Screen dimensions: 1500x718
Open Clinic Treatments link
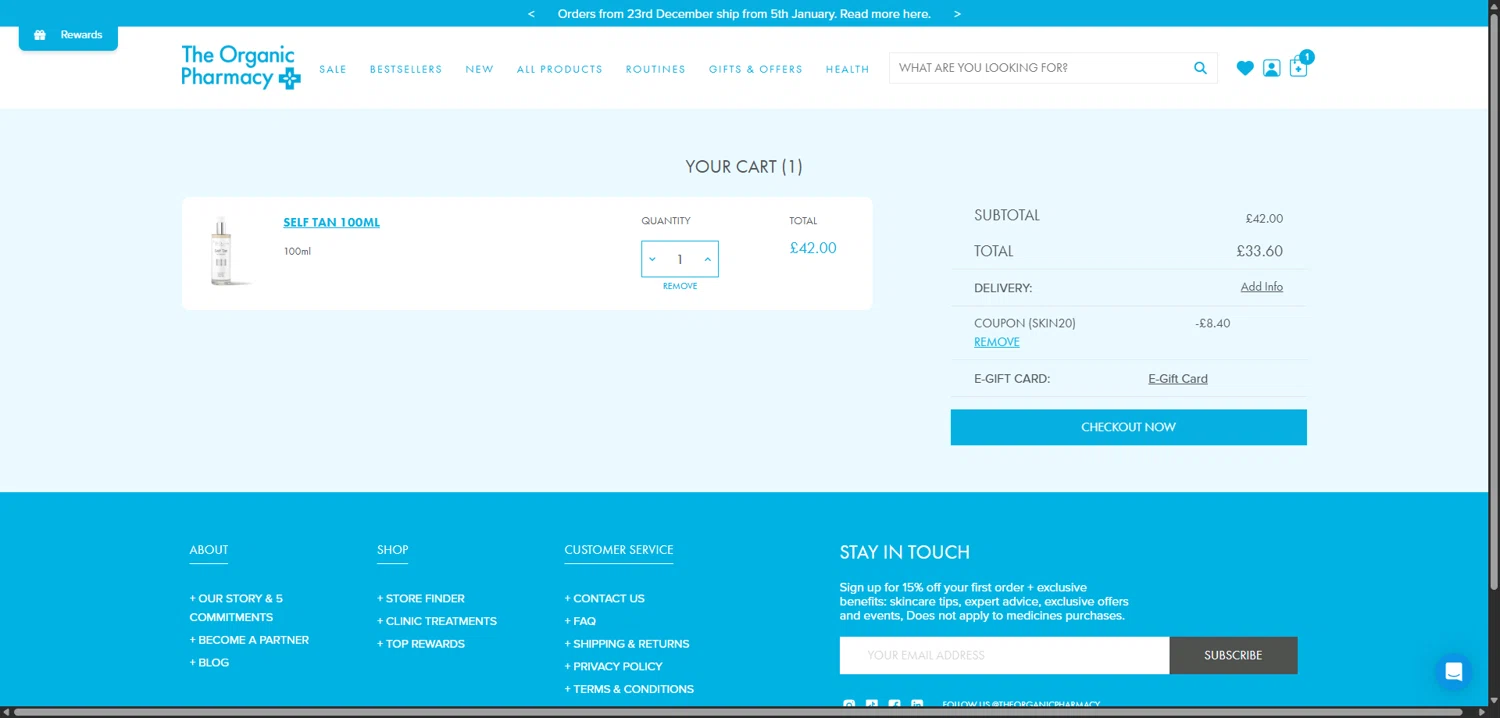tap(437, 621)
